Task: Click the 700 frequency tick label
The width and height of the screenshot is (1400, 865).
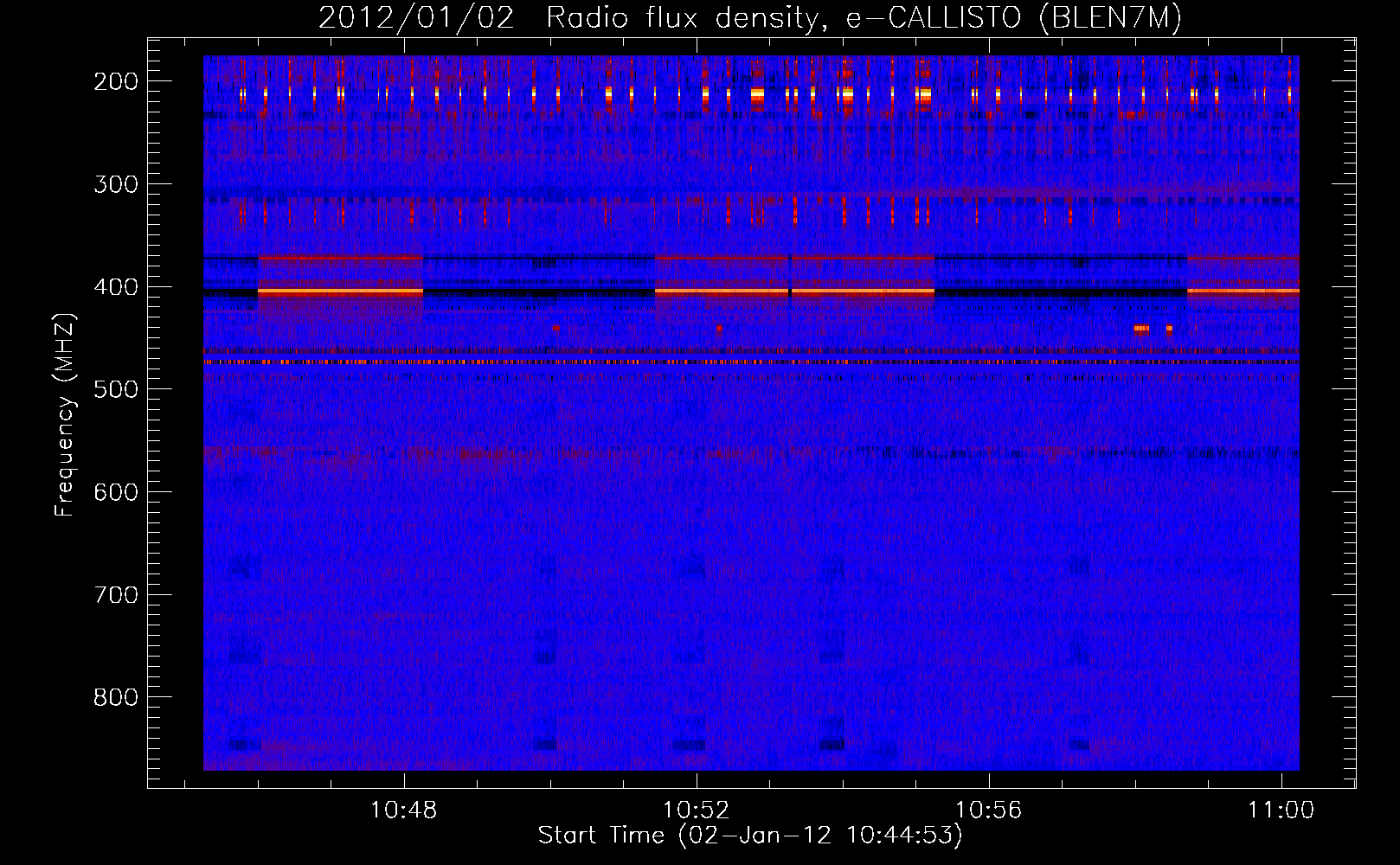Action: click(x=116, y=595)
